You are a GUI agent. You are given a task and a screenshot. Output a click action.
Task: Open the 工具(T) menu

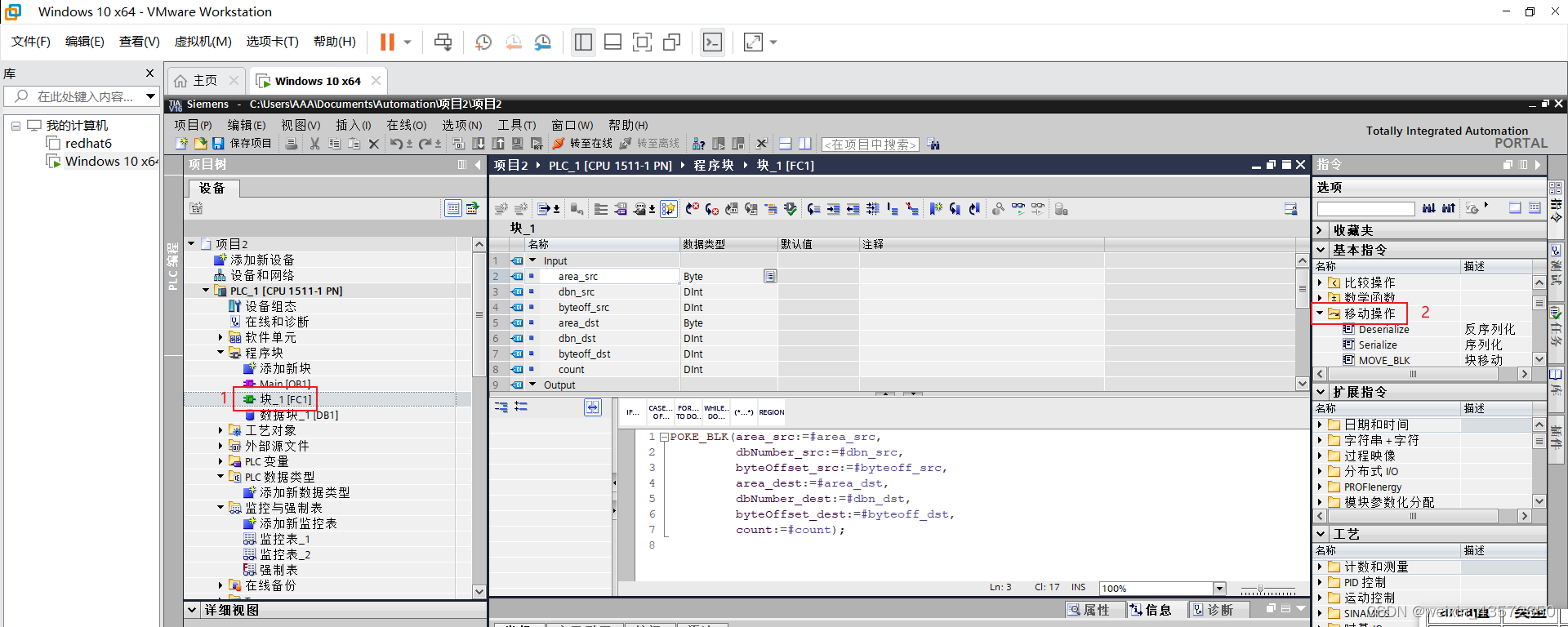517,125
